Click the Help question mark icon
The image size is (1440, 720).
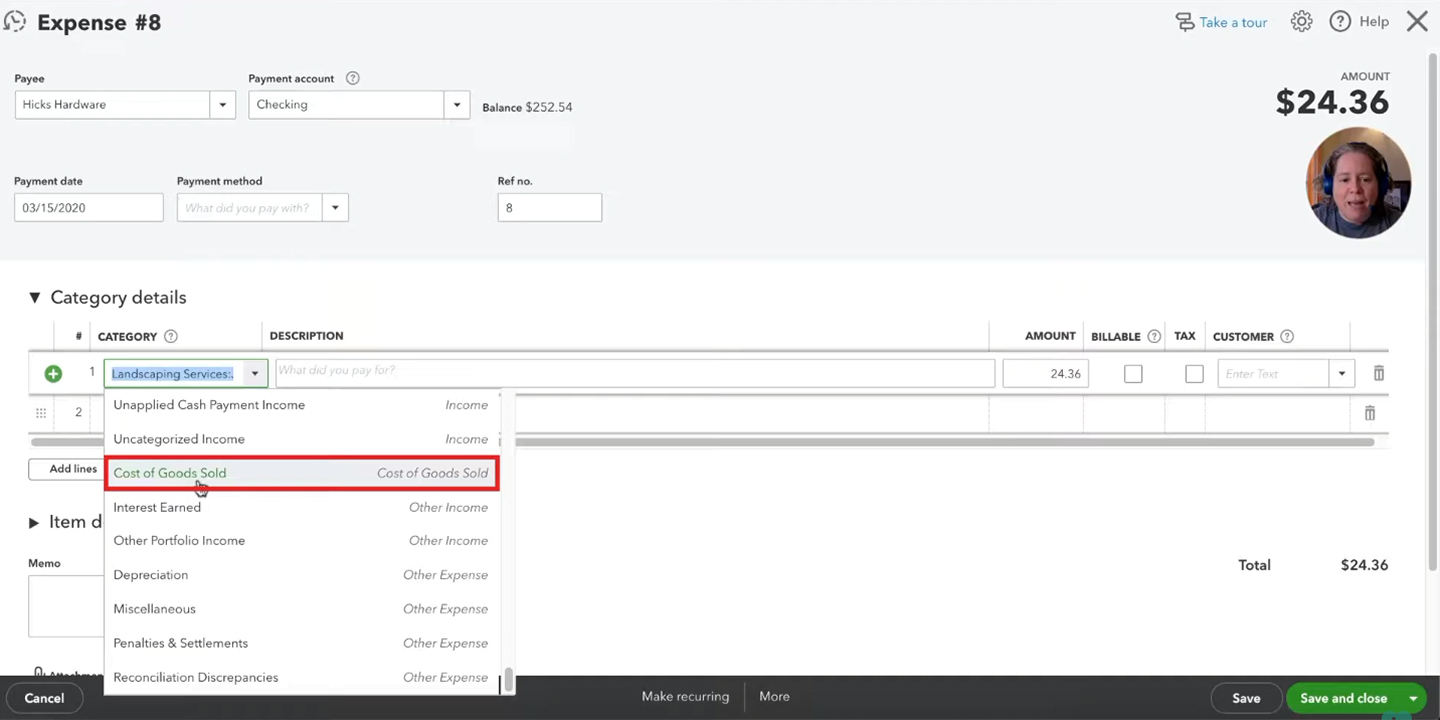(1340, 21)
